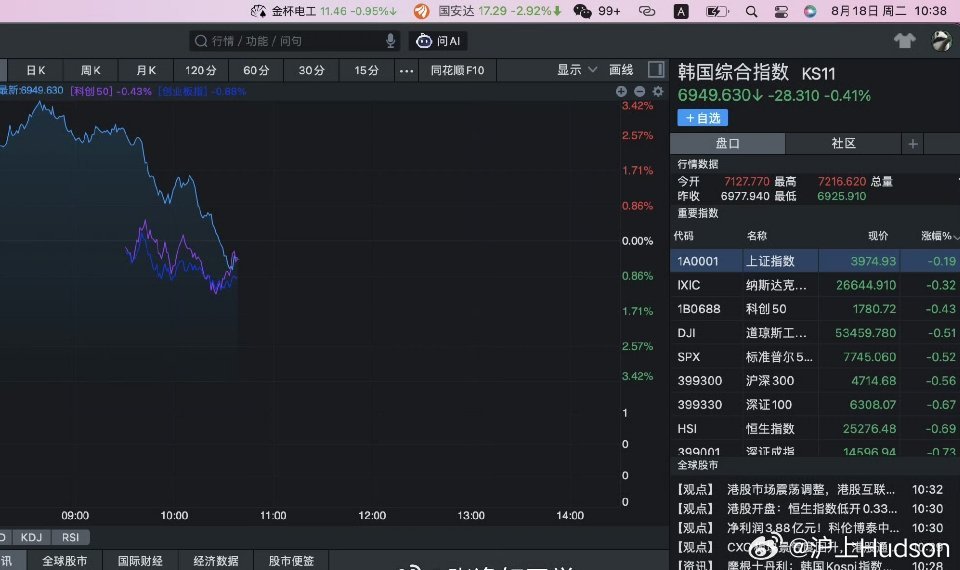Screen dimensions: 960x570
Task: Open the input method A icon
Action: pos(681,11)
